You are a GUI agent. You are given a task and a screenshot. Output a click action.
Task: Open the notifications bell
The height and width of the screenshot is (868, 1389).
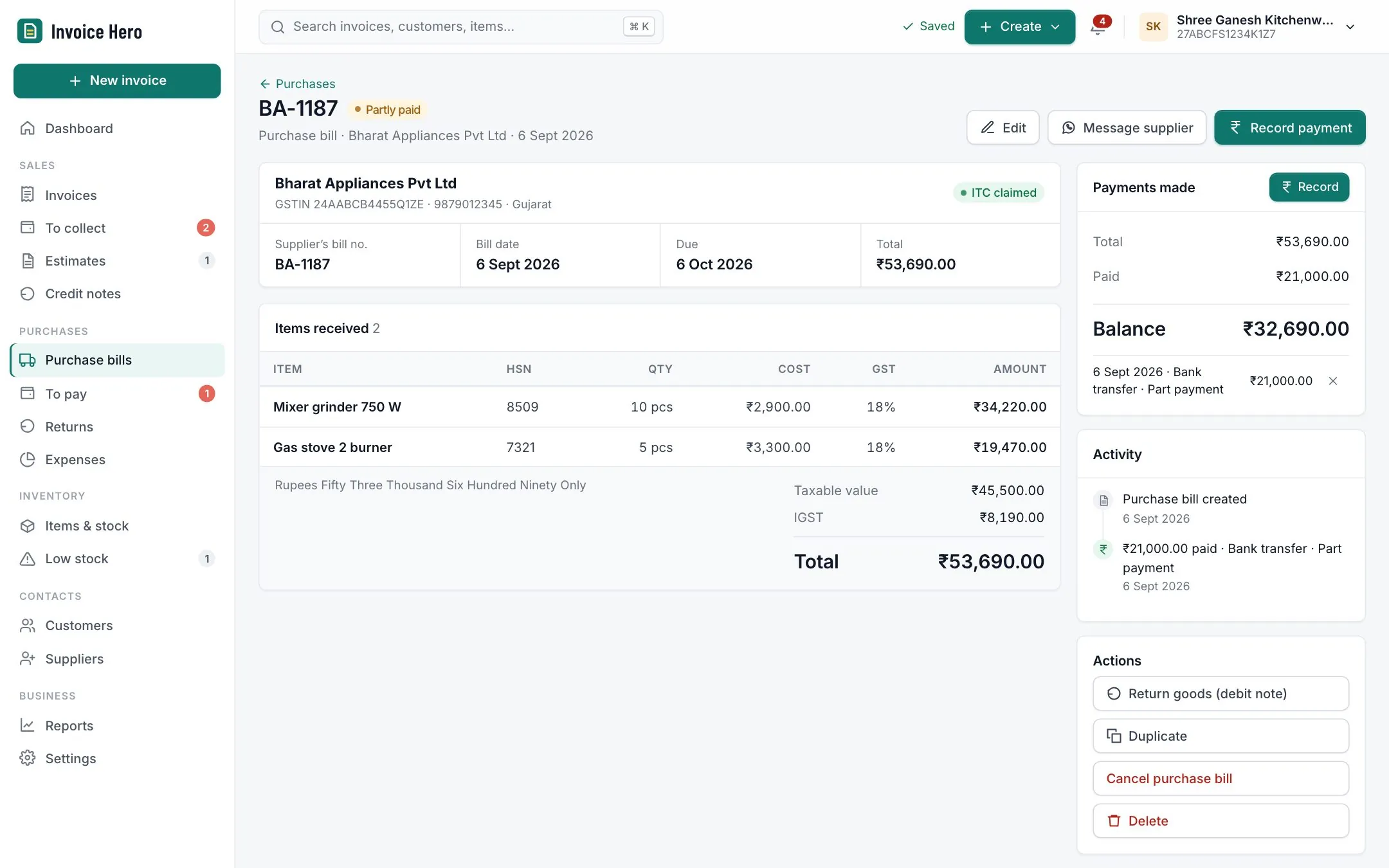[x=1098, y=26]
